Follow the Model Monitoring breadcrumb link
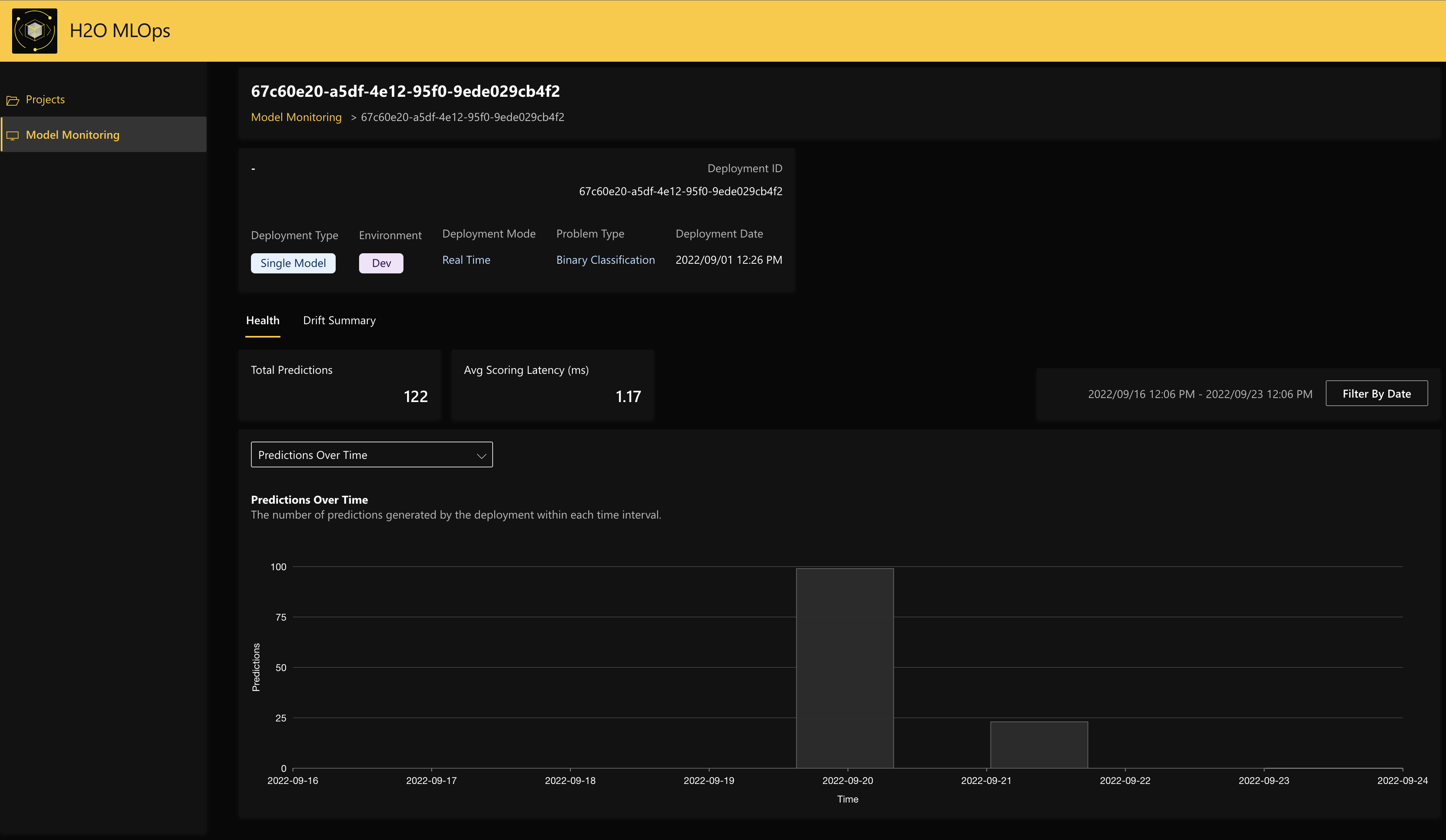The width and height of the screenshot is (1446, 840). (296, 117)
